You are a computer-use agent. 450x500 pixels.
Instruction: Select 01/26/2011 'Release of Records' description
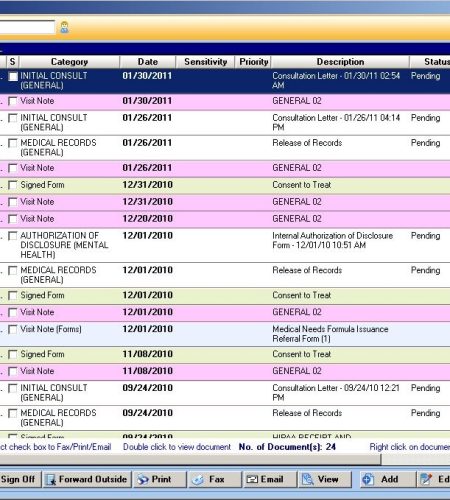click(x=307, y=143)
